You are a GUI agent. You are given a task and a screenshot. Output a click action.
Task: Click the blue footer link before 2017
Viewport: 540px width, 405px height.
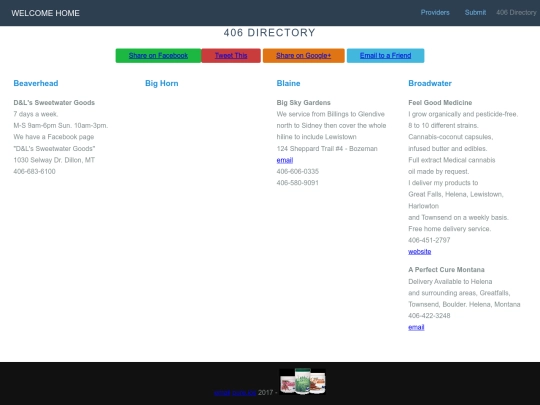click(235, 393)
